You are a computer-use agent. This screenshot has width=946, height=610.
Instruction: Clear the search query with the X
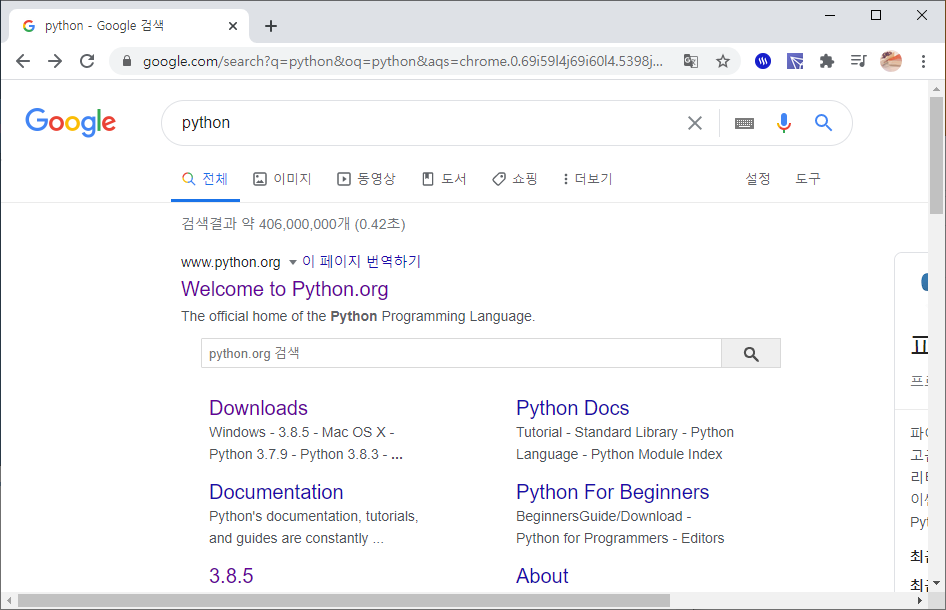695,123
